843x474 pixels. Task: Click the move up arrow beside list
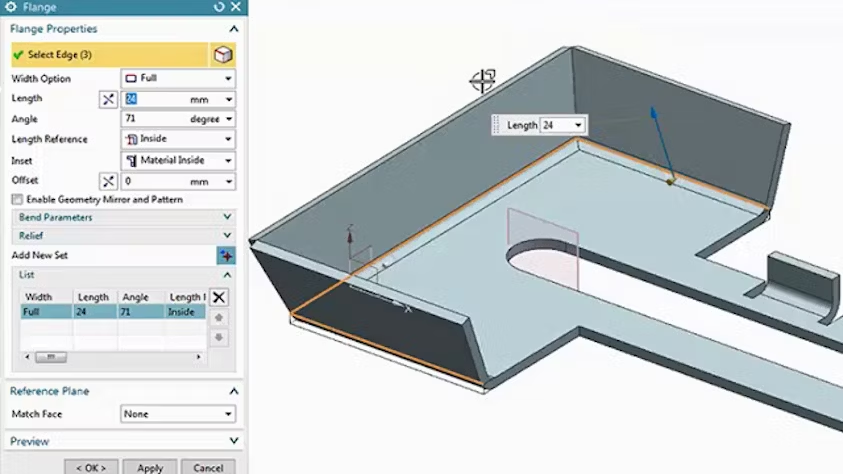coord(219,318)
